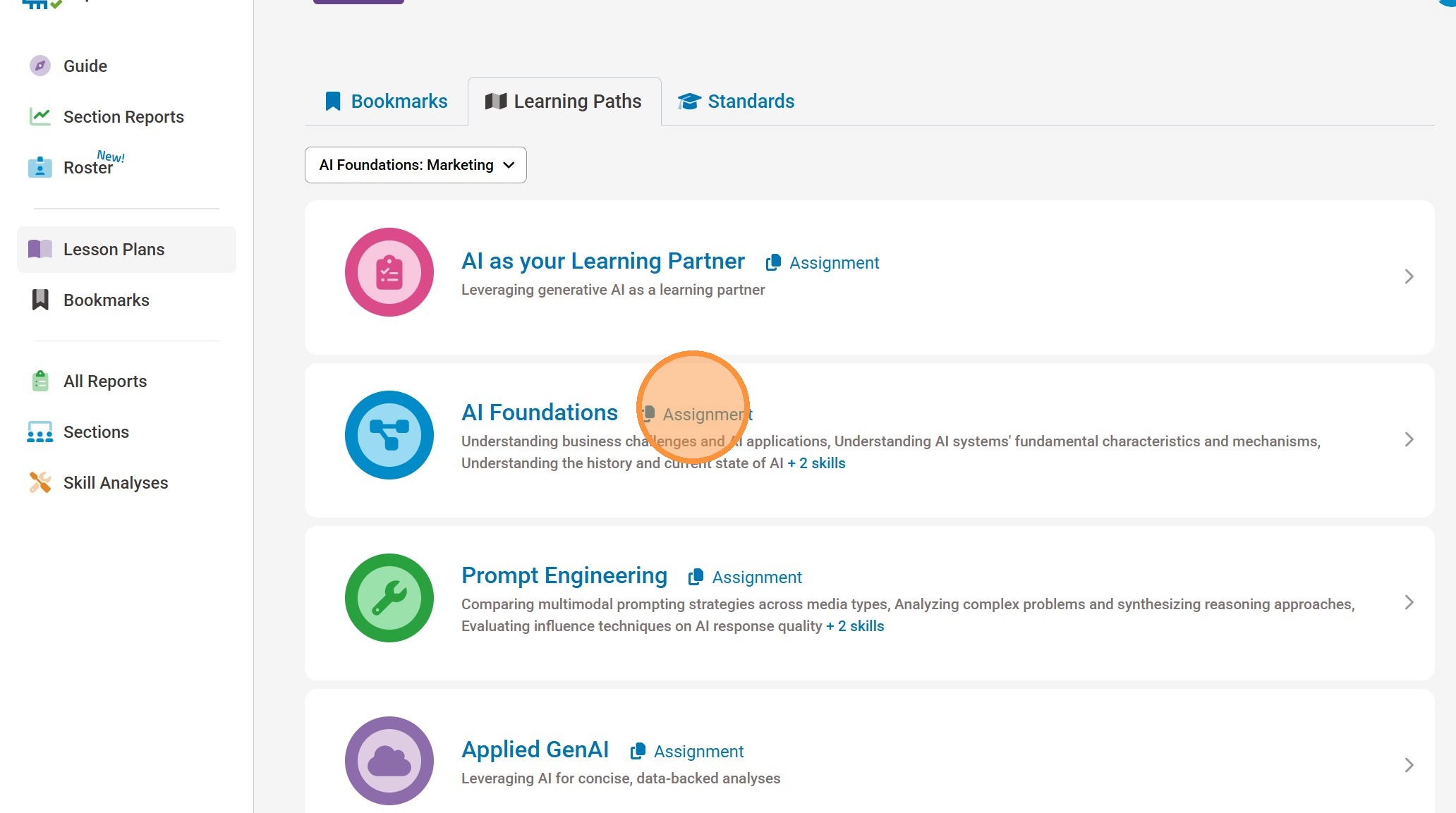Open the AI Foundations: Marketing dropdown

coord(415,165)
